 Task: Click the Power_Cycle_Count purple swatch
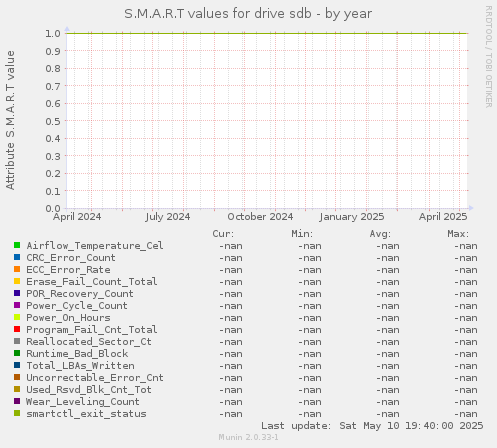click(17, 305)
